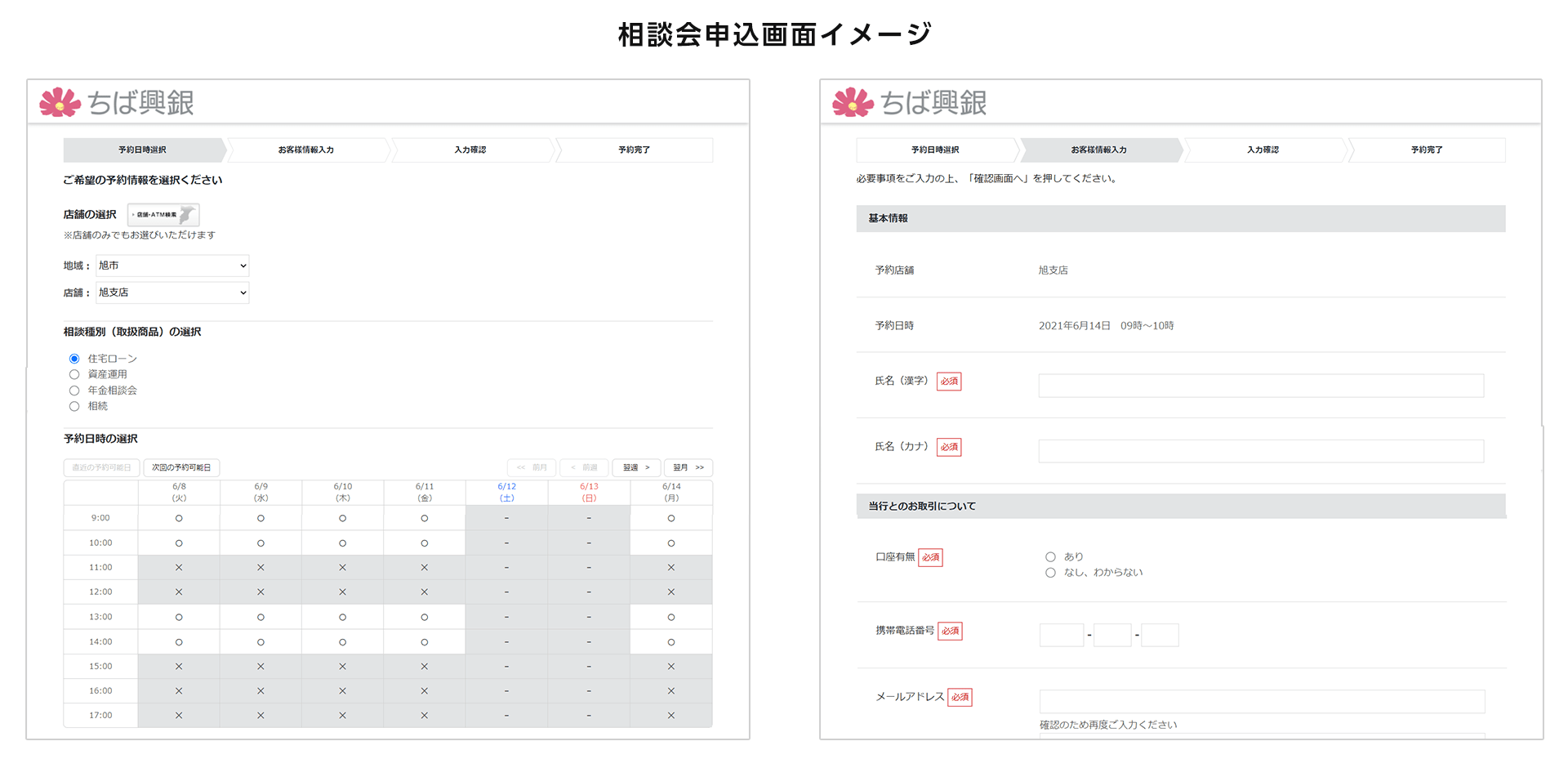
Task: Click the 17:00 row label
Action: (100, 715)
